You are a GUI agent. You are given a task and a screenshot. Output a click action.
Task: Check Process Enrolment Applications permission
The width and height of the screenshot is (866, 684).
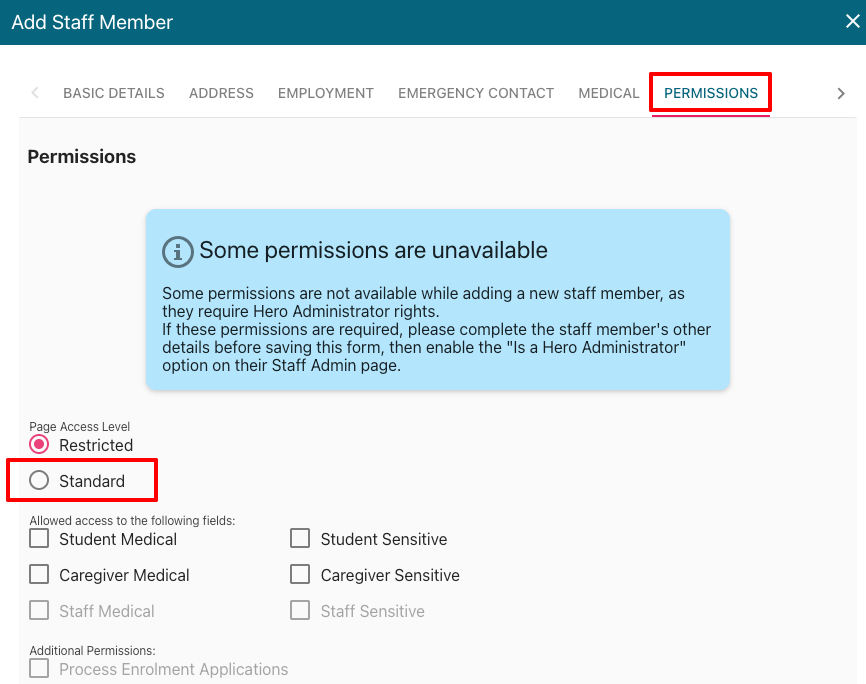coord(40,669)
